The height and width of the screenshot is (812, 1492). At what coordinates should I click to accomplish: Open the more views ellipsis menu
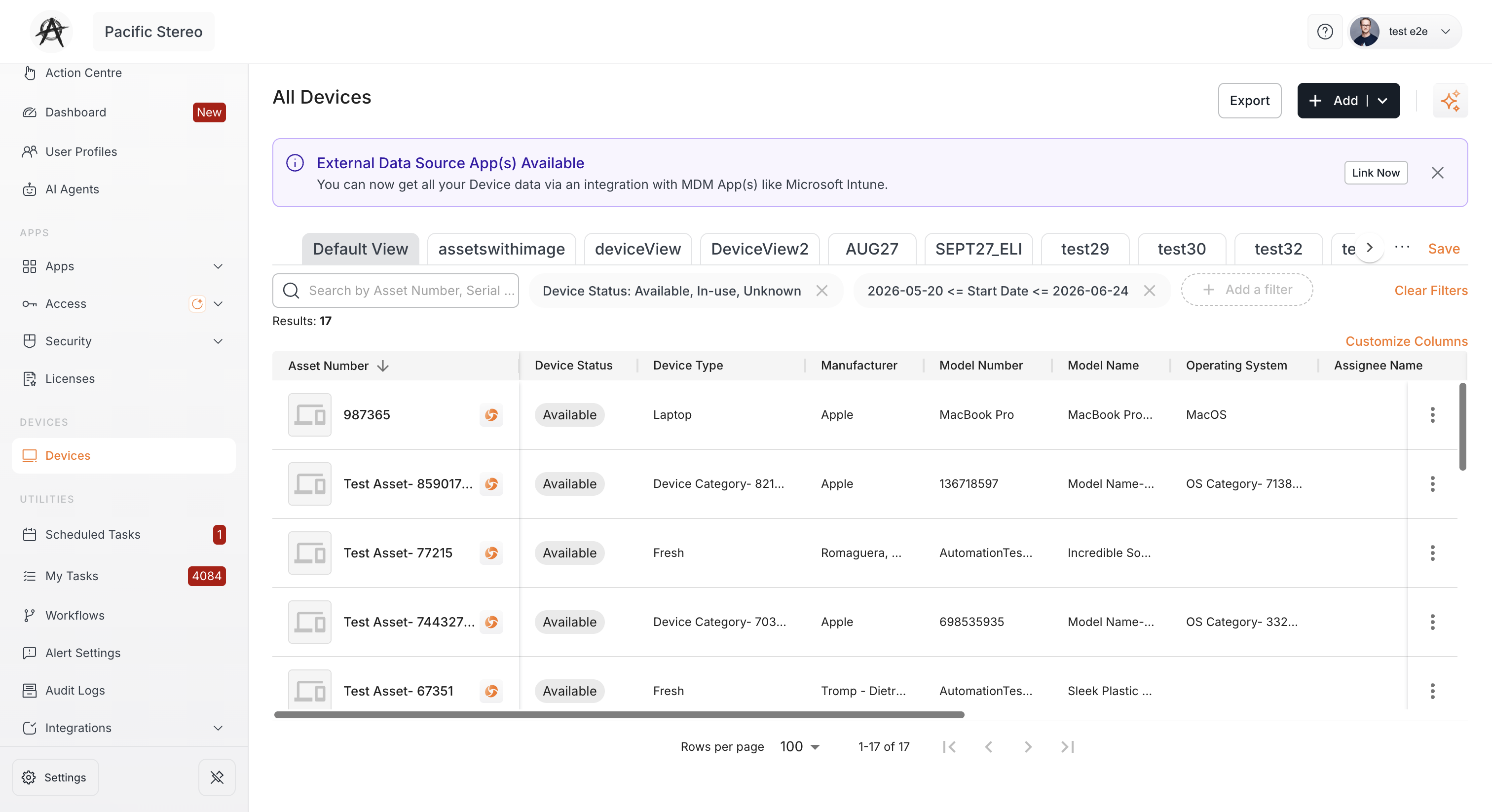[1402, 248]
